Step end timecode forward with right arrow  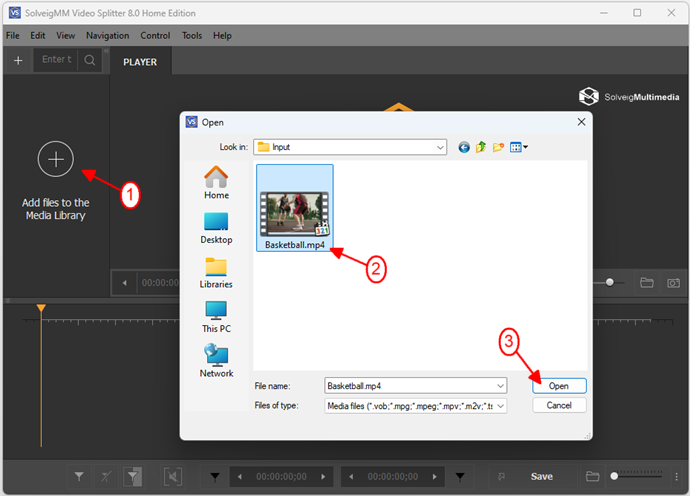click(434, 476)
